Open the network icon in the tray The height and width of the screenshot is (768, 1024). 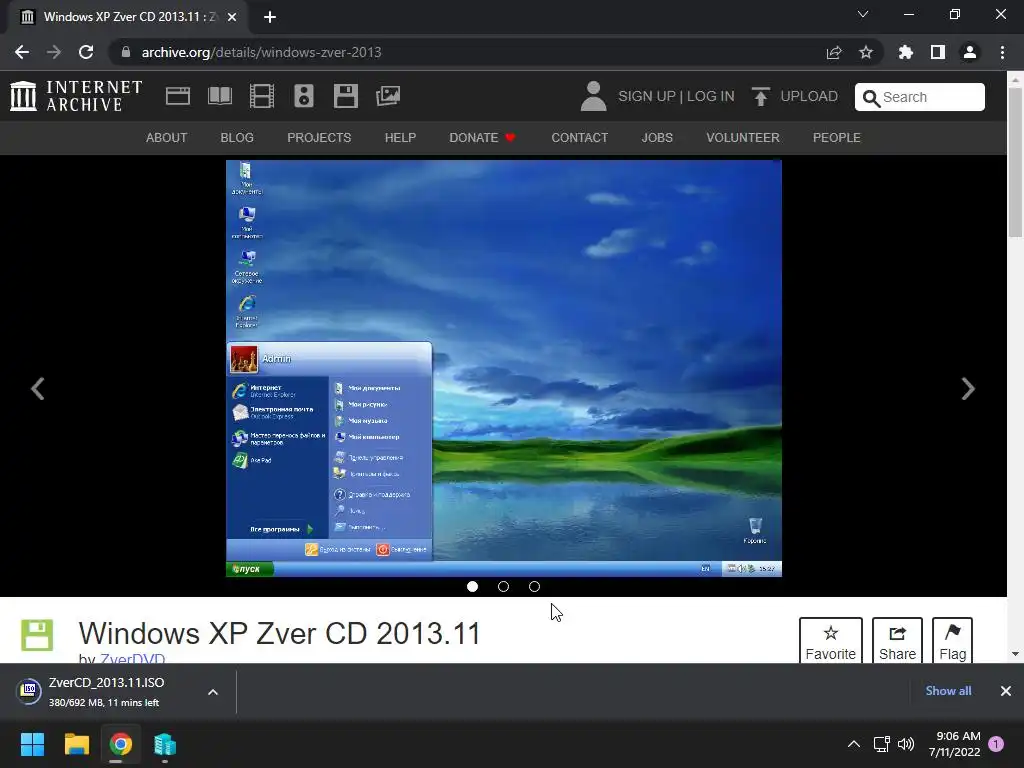point(882,744)
